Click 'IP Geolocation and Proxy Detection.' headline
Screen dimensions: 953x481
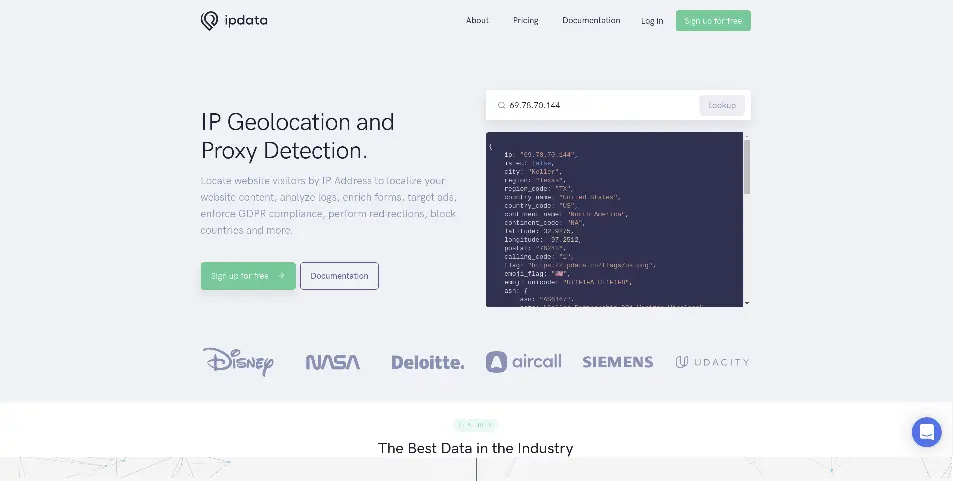tap(298, 136)
